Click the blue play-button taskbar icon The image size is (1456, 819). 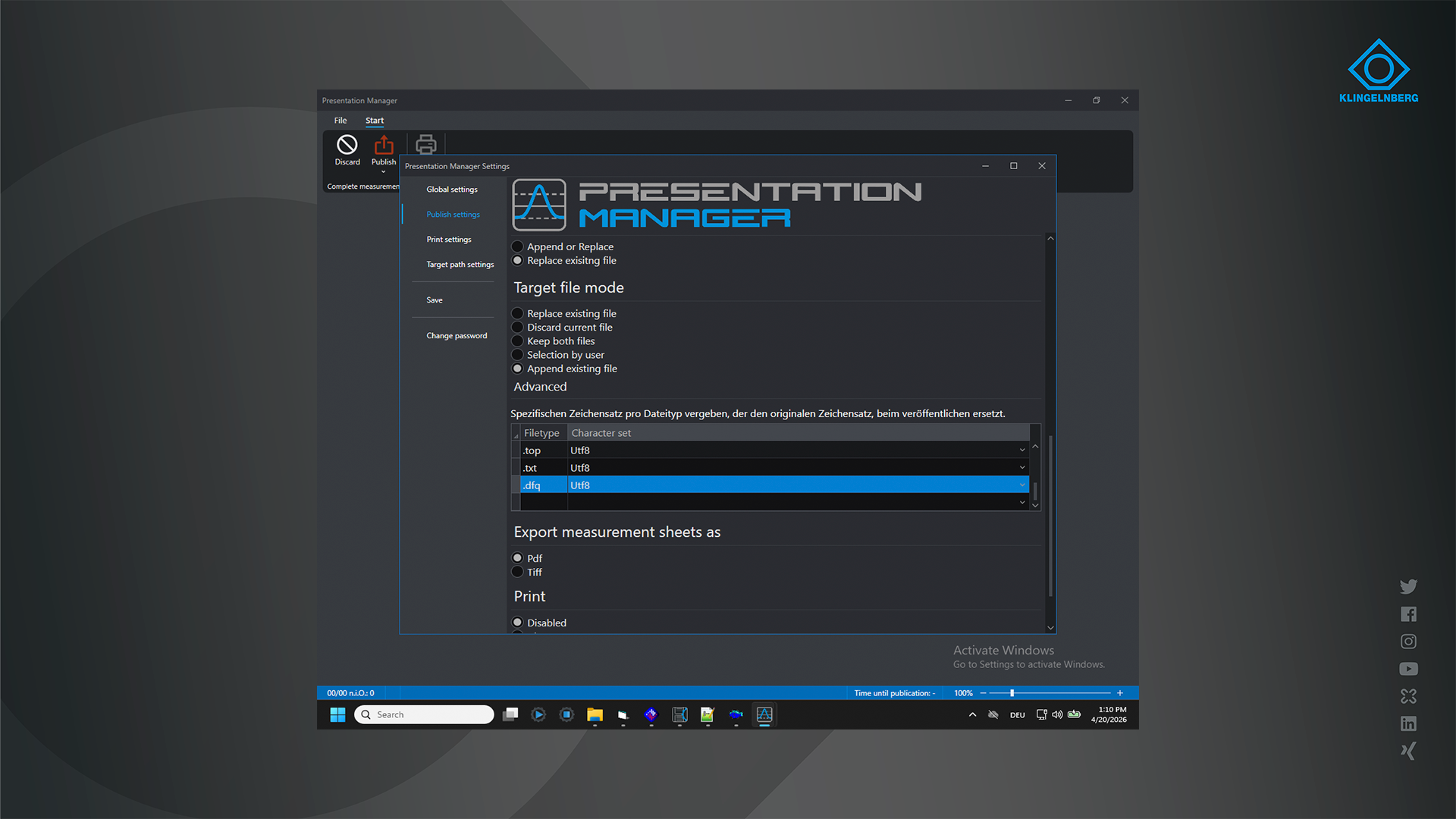[538, 714]
